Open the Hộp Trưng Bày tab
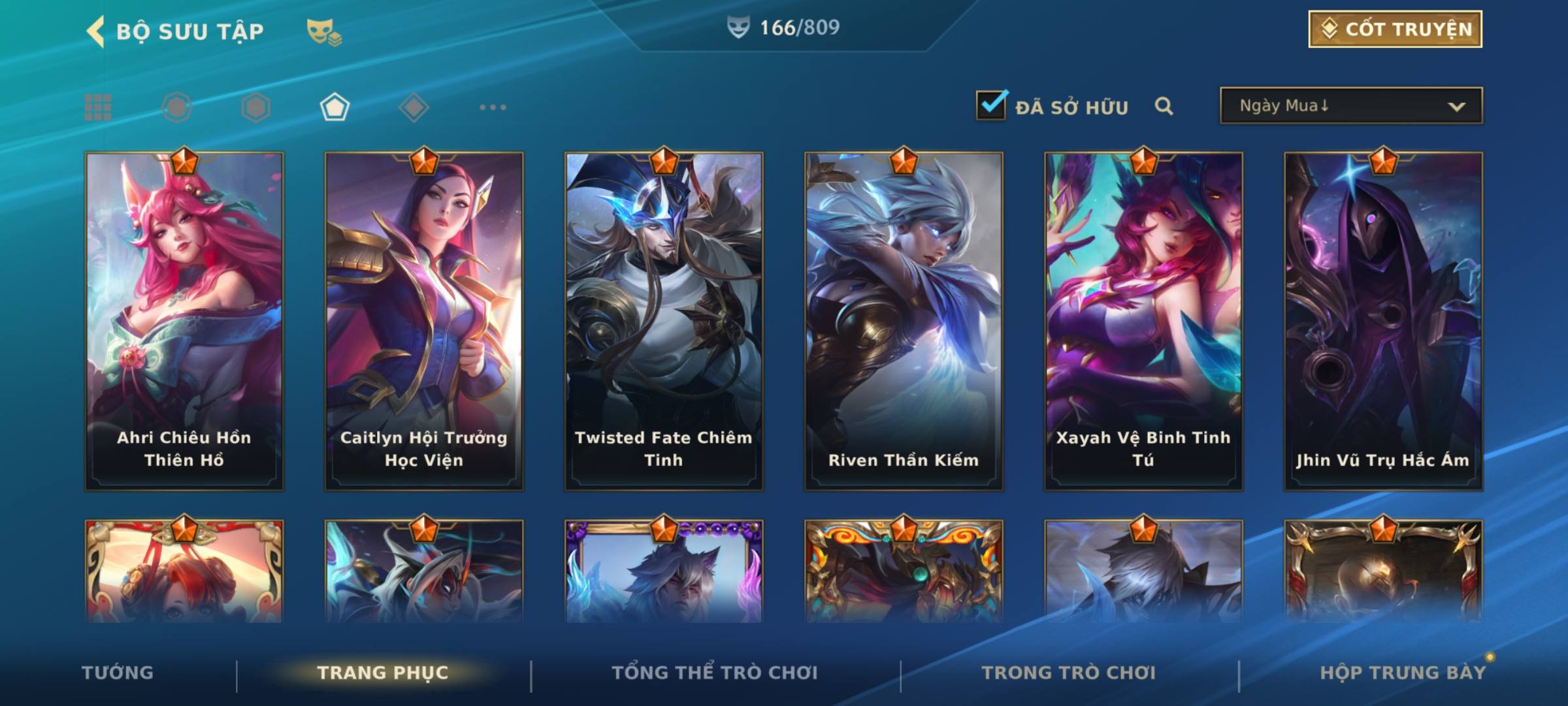 point(1403,673)
